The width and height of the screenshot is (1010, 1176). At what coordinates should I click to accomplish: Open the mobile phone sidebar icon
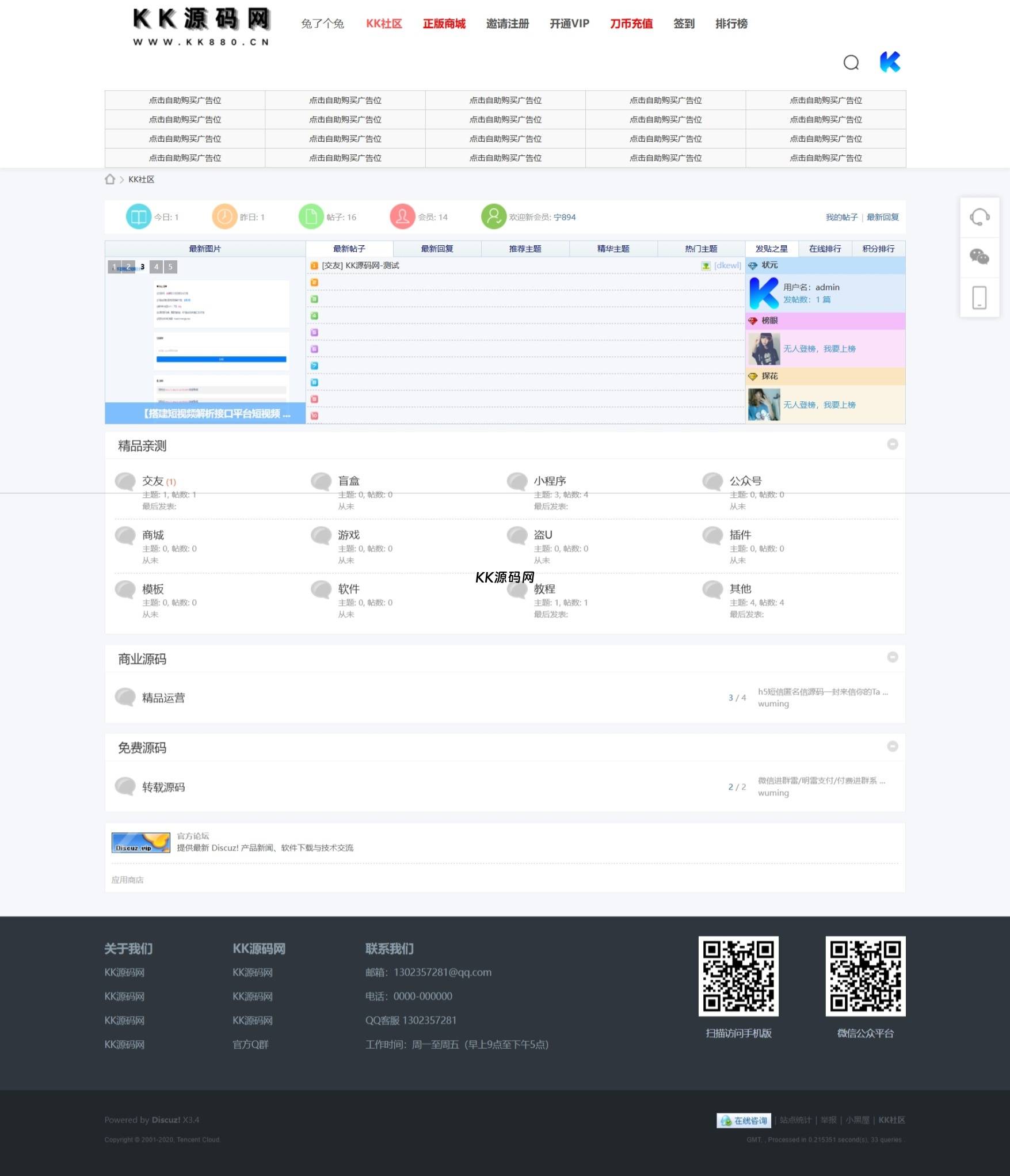[979, 297]
